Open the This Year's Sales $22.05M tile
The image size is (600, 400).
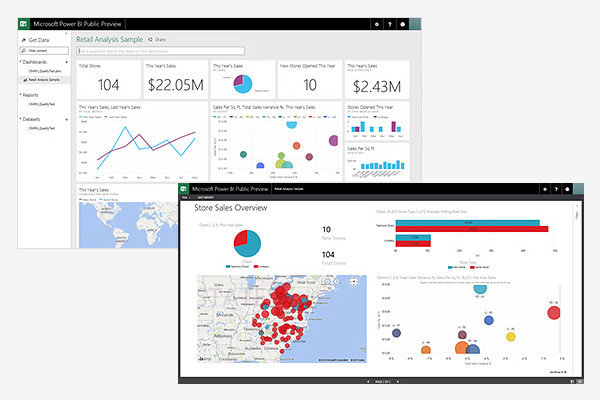(x=176, y=80)
